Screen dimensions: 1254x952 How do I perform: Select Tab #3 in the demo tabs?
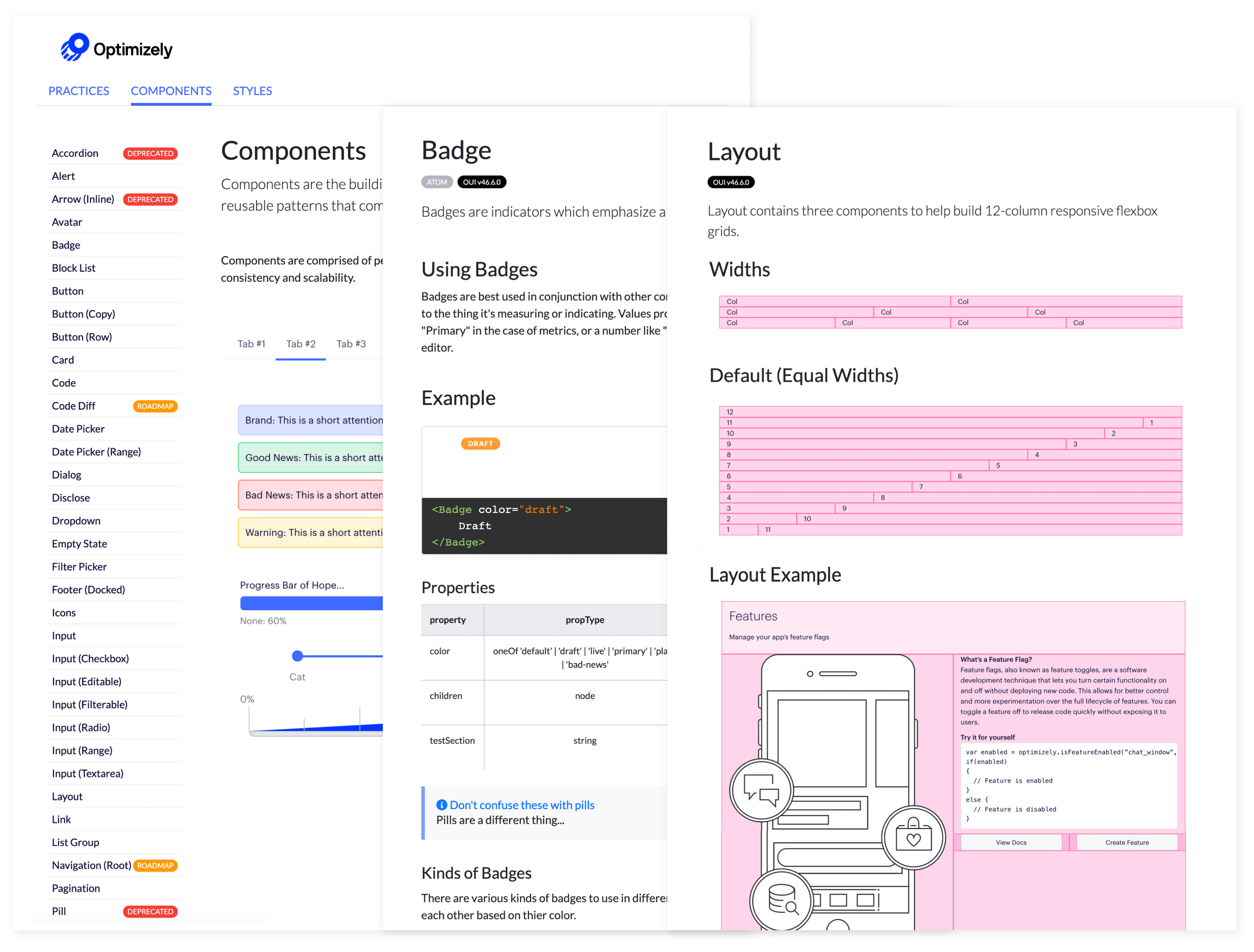(x=351, y=344)
